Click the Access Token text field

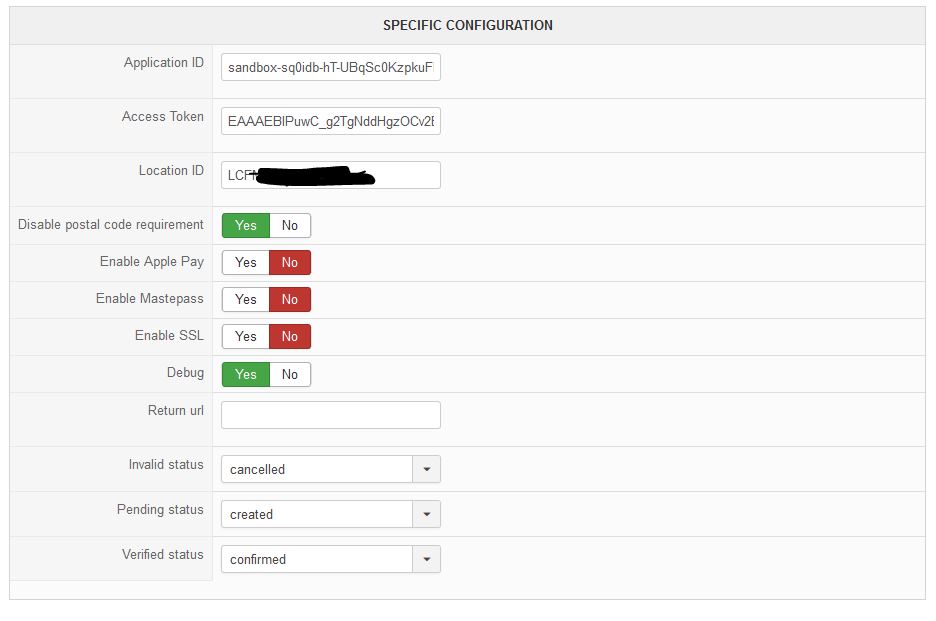coord(330,122)
